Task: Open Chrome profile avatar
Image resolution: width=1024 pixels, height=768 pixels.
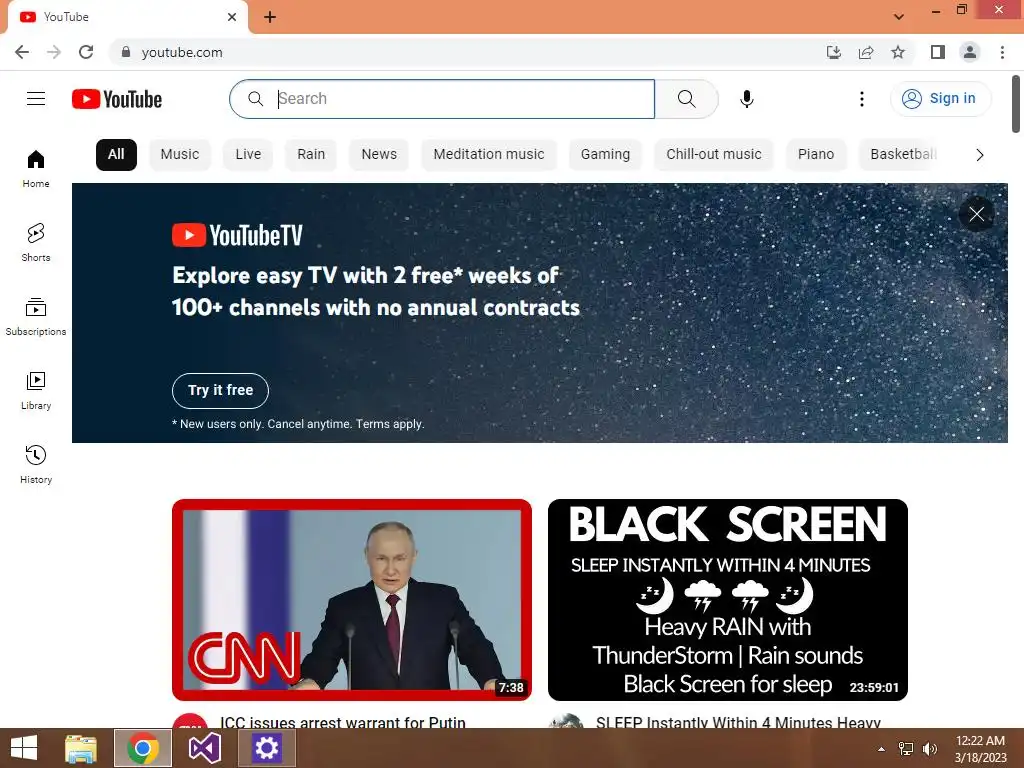Action: click(x=970, y=52)
